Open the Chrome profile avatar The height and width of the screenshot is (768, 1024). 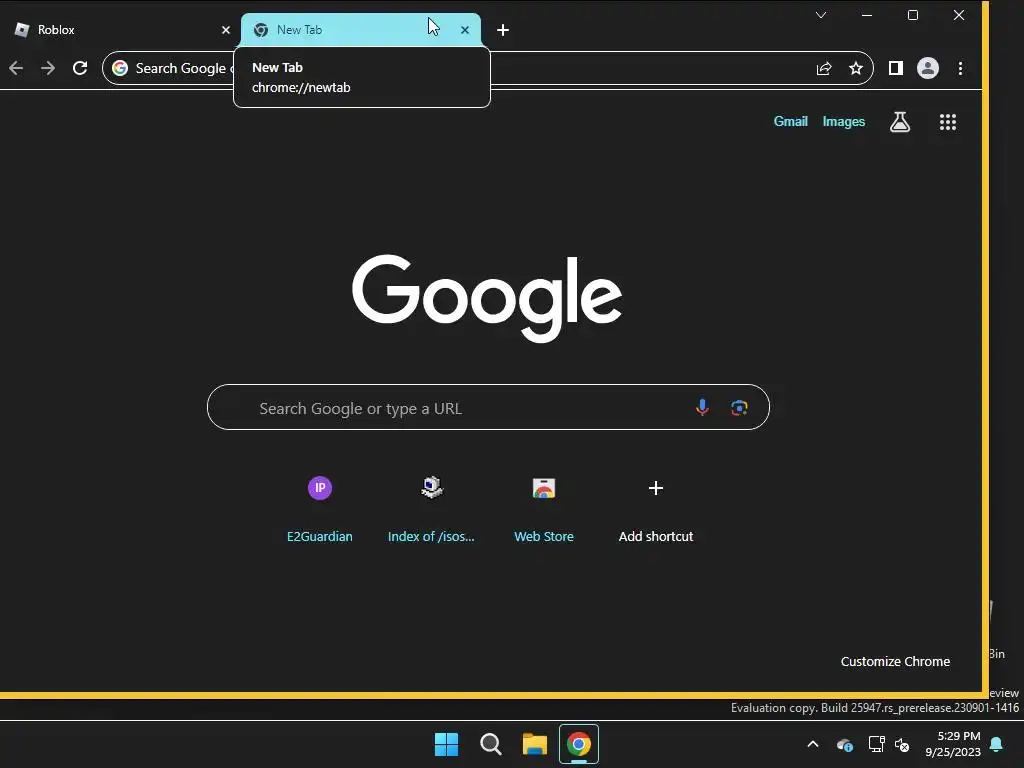pyautogui.click(x=927, y=68)
